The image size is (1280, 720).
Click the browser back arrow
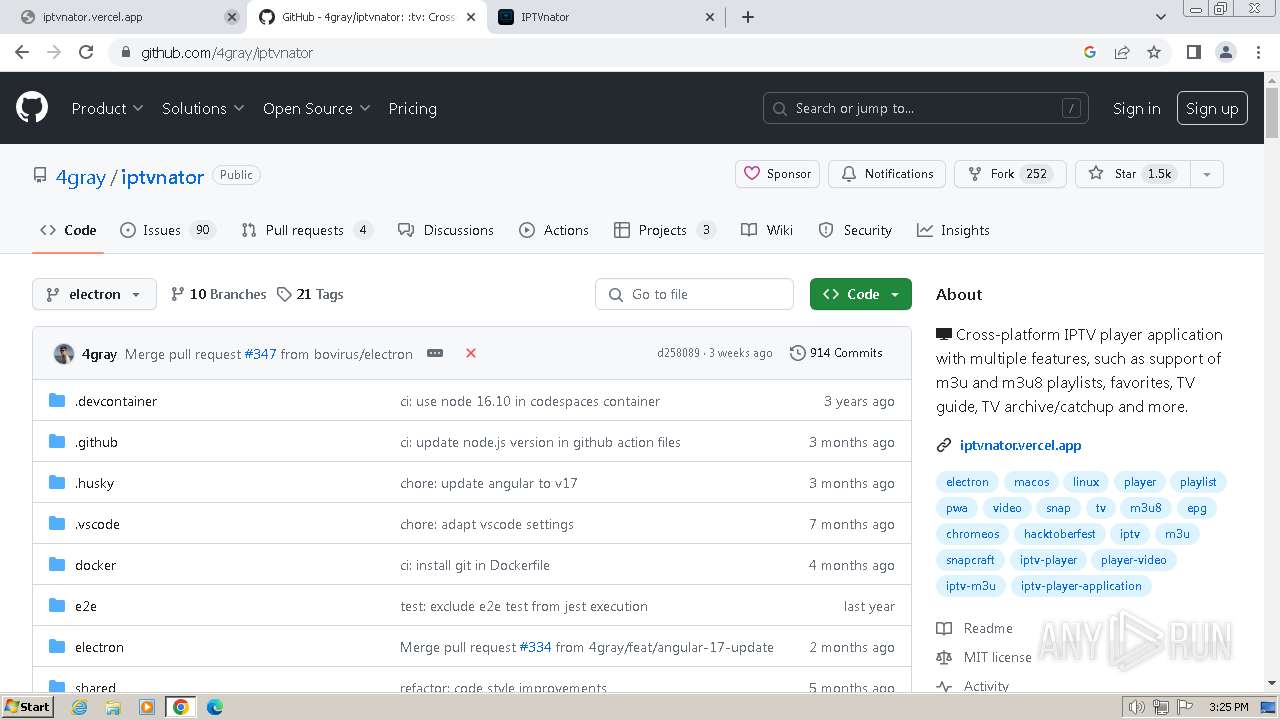tap(22, 52)
